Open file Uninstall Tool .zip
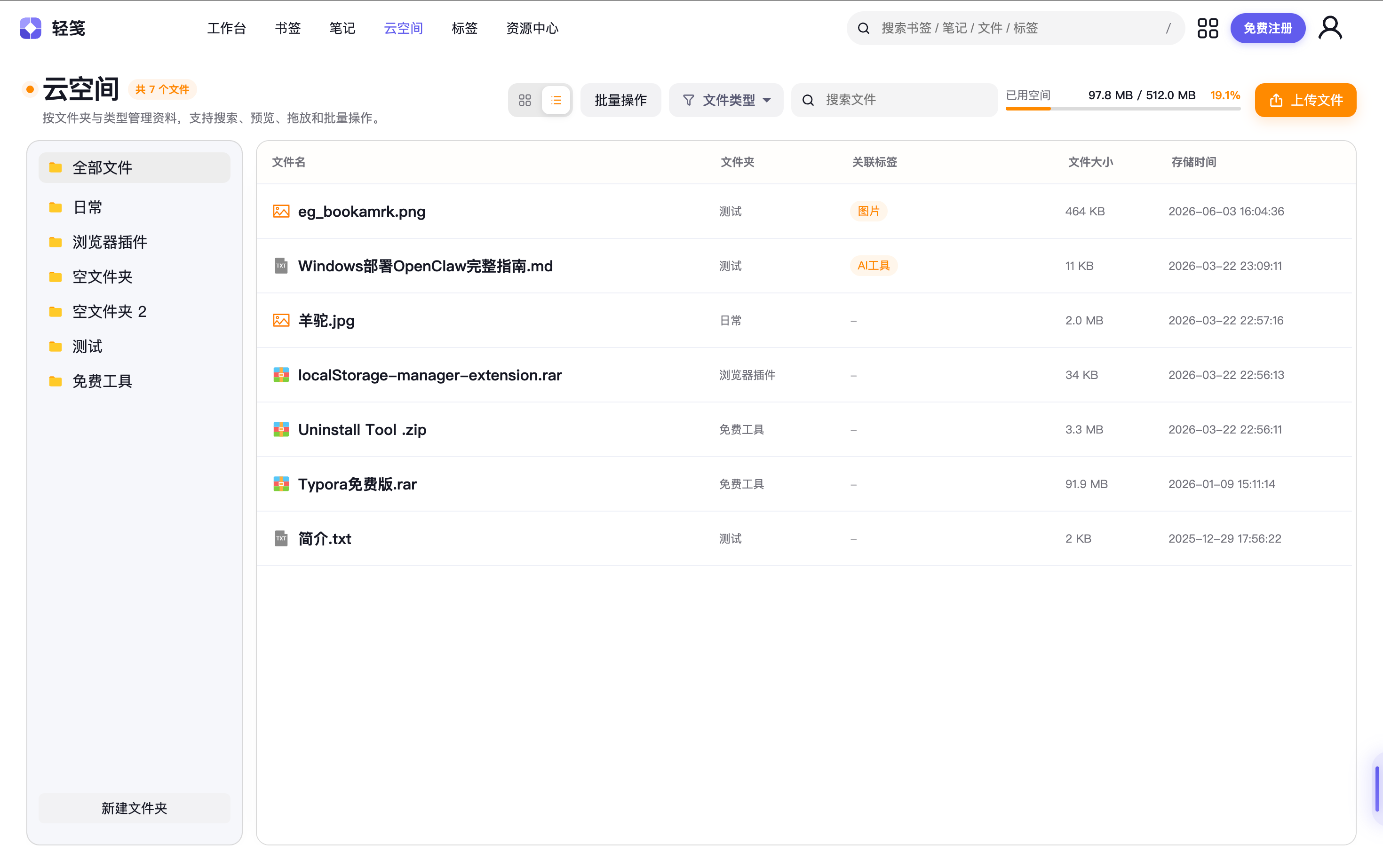1383x868 pixels. tap(362, 429)
